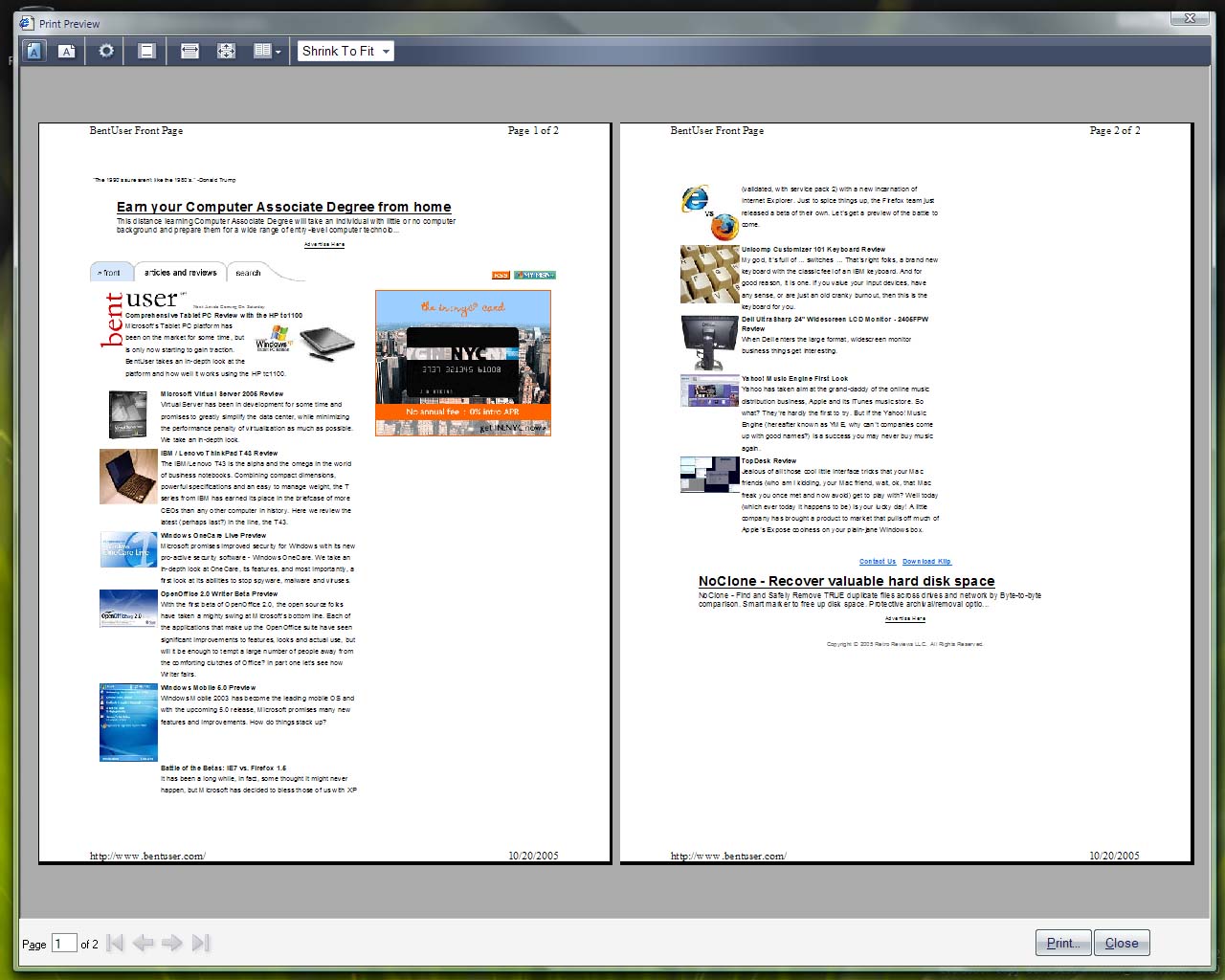The width and height of the screenshot is (1225, 980).
Task: Click the Close button at bottom
Action: (x=1122, y=943)
